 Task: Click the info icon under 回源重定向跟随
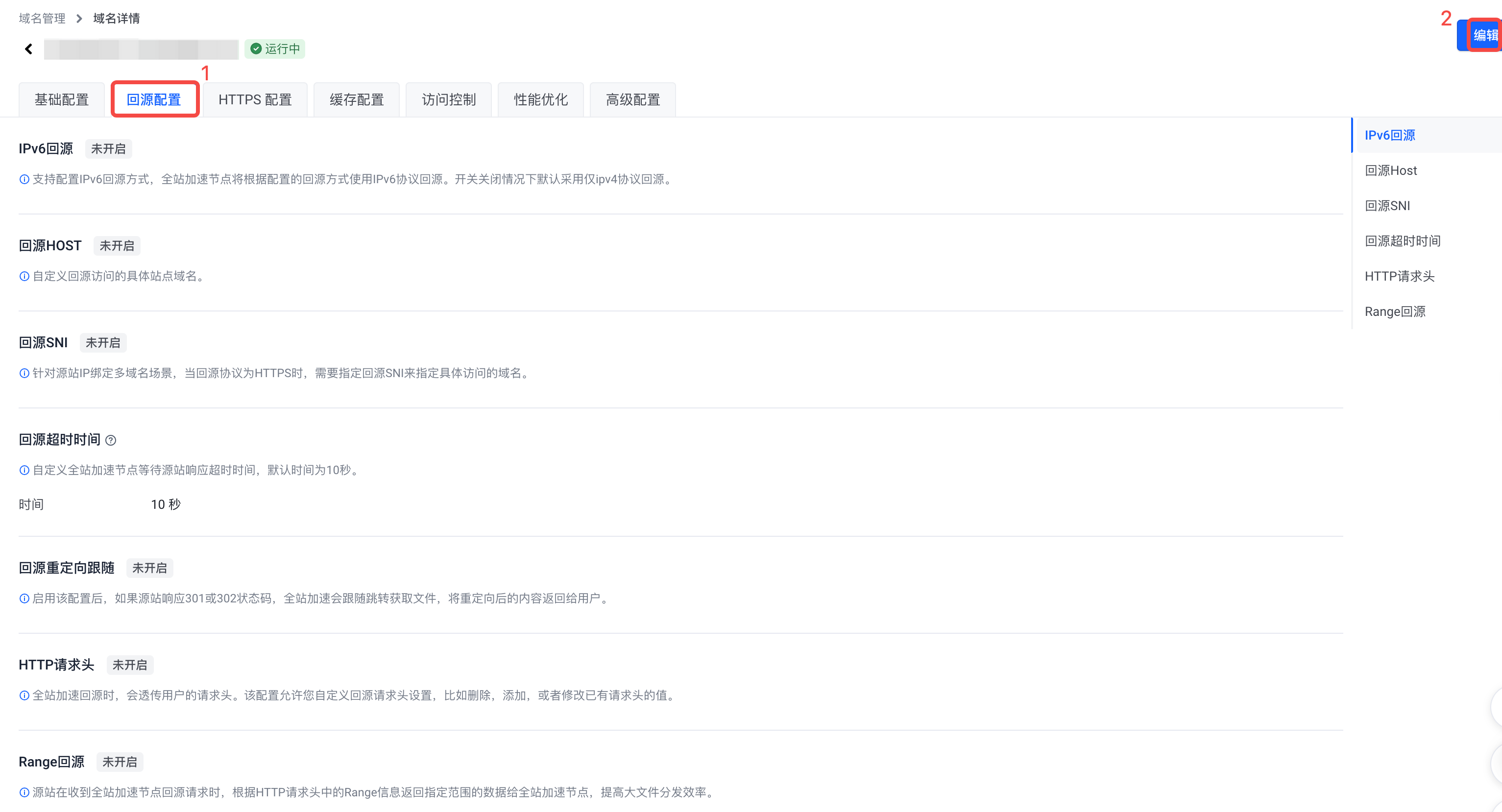tap(24, 598)
